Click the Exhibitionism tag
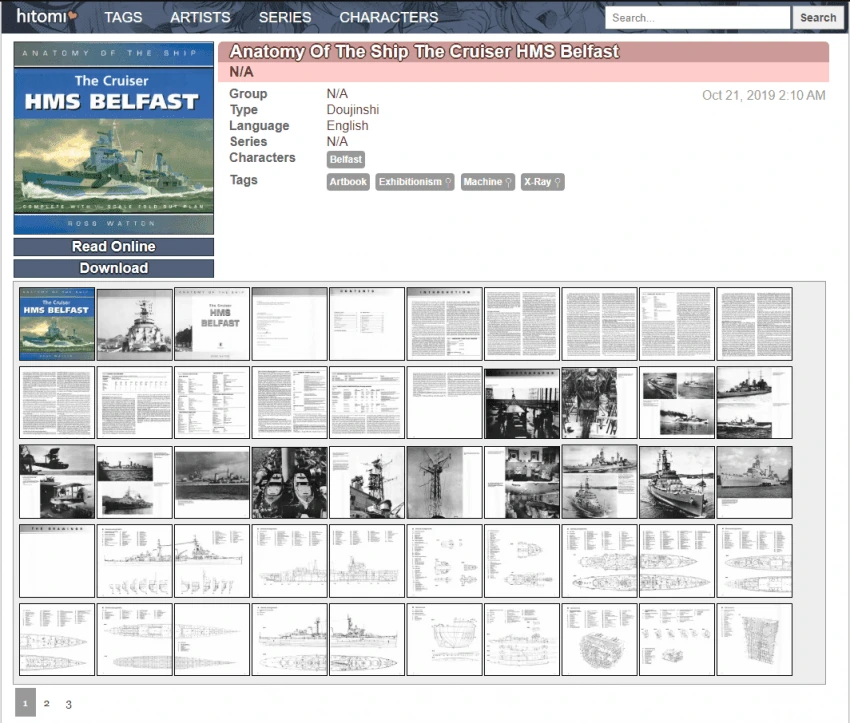This screenshot has width=850, height=723. click(x=415, y=182)
